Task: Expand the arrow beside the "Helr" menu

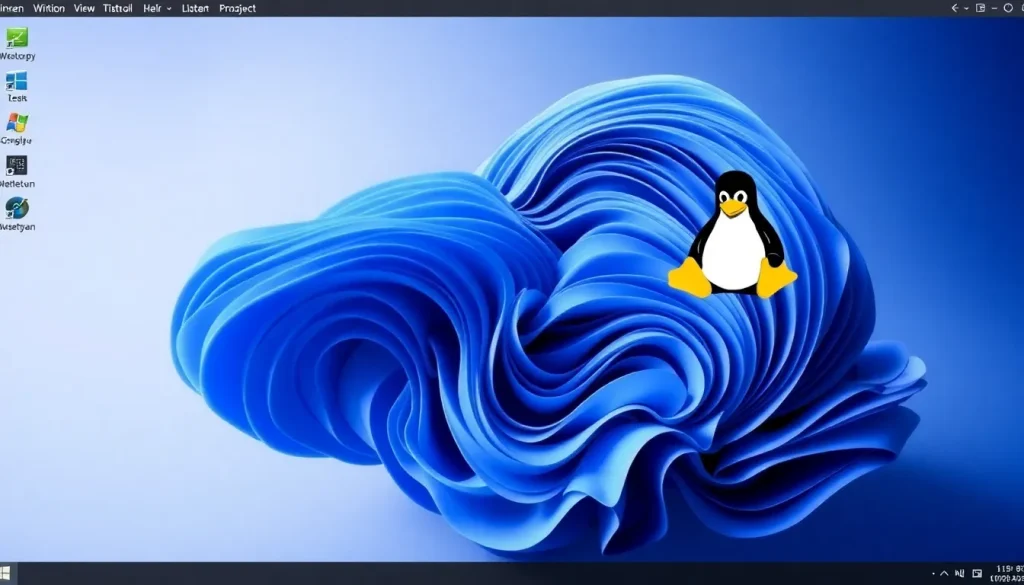Action: click(169, 9)
